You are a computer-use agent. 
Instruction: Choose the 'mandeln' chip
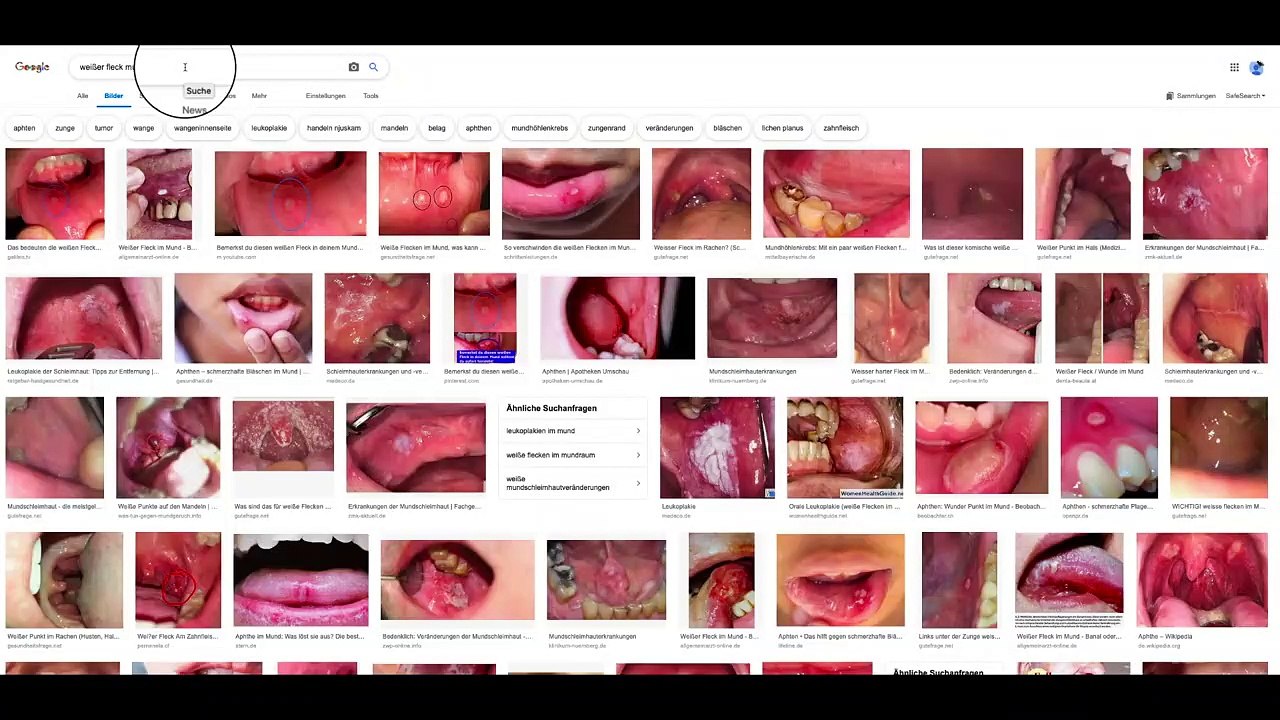394,128
